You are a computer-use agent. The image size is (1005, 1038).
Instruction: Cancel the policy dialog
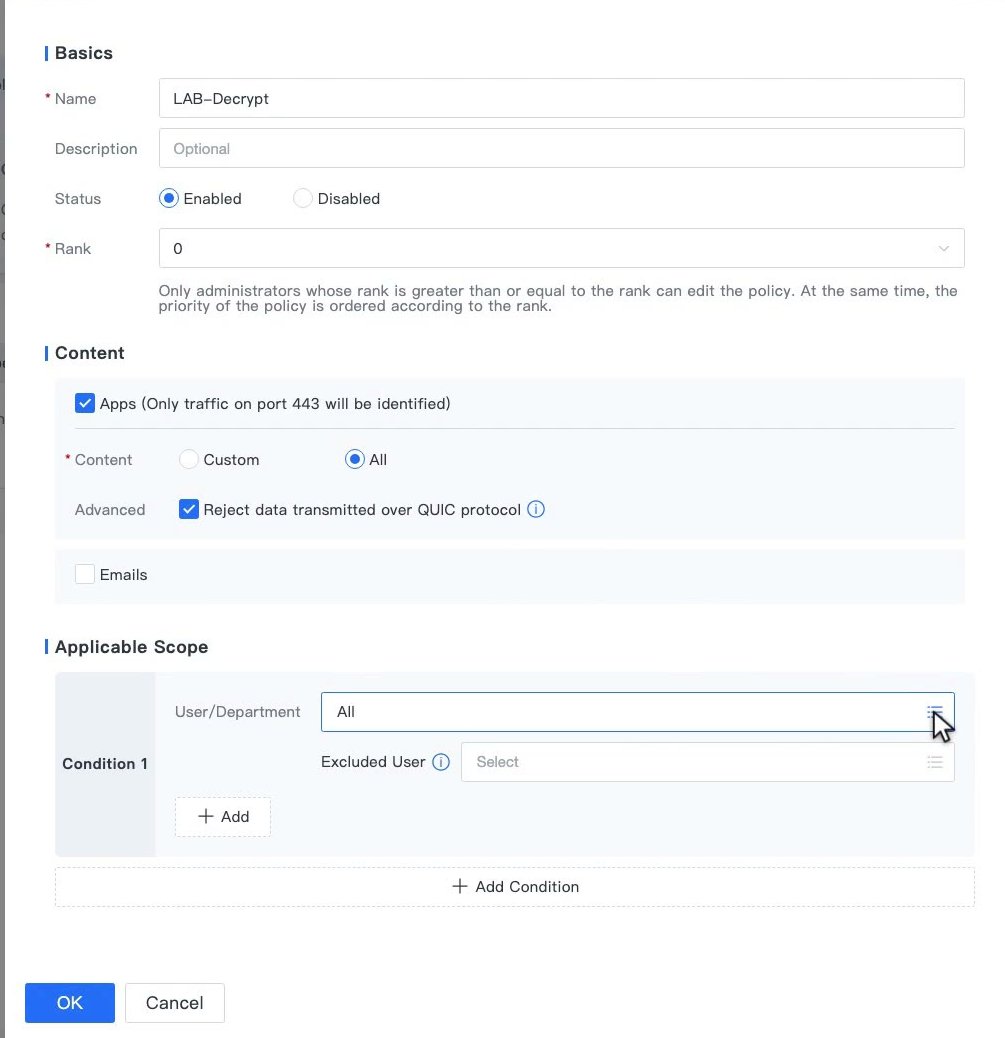click(175, 1003)
